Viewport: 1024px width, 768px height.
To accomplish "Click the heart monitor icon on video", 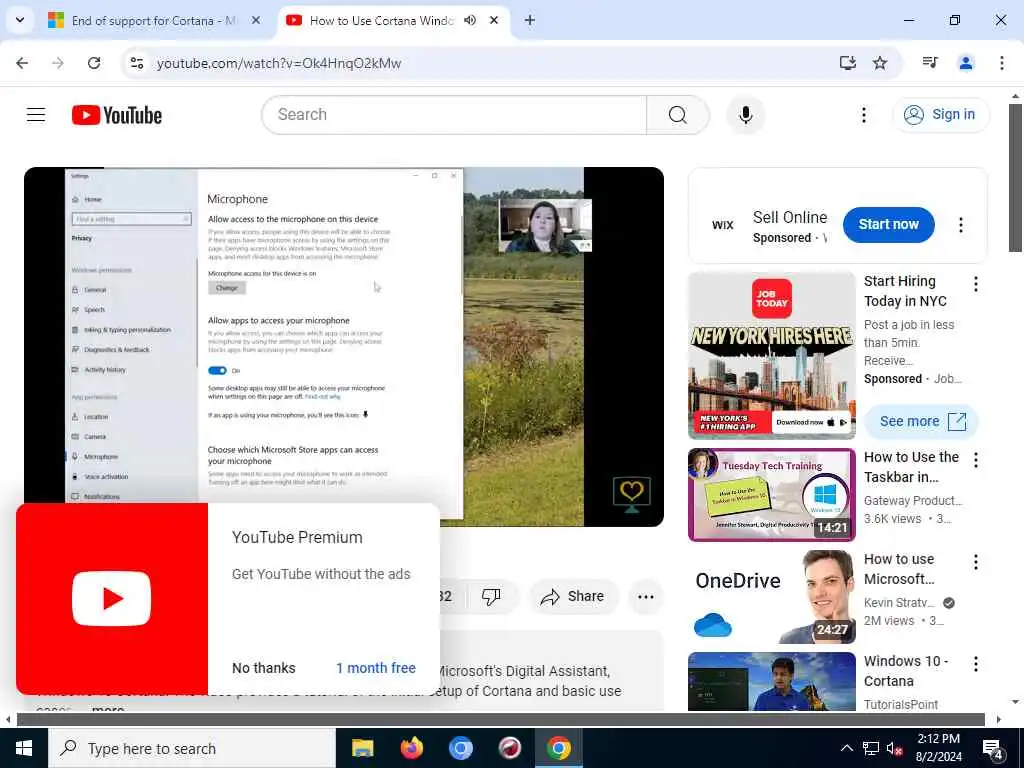I will pos(632,494).
